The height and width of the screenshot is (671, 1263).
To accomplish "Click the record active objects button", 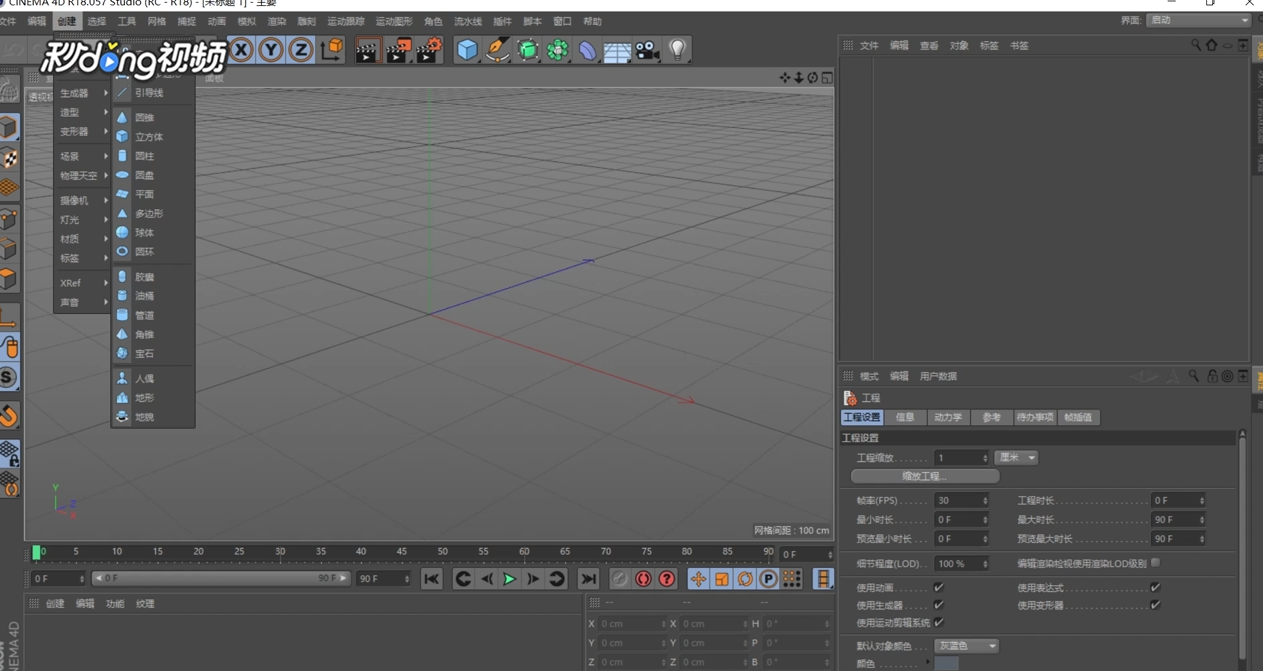I will (x=620, y=579).
